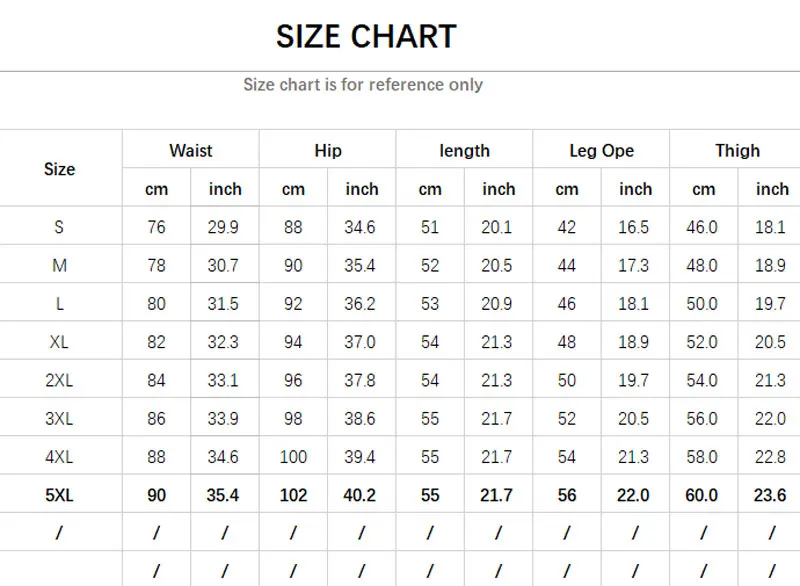This screenshot has height=586, width=800.
Task: Select the S size row label
Action: (x=59, y=227)
